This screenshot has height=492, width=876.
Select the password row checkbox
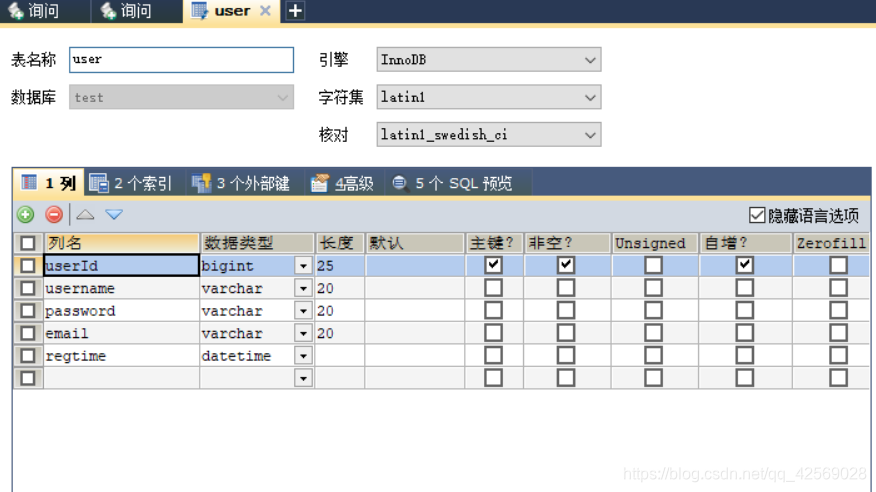27,311
